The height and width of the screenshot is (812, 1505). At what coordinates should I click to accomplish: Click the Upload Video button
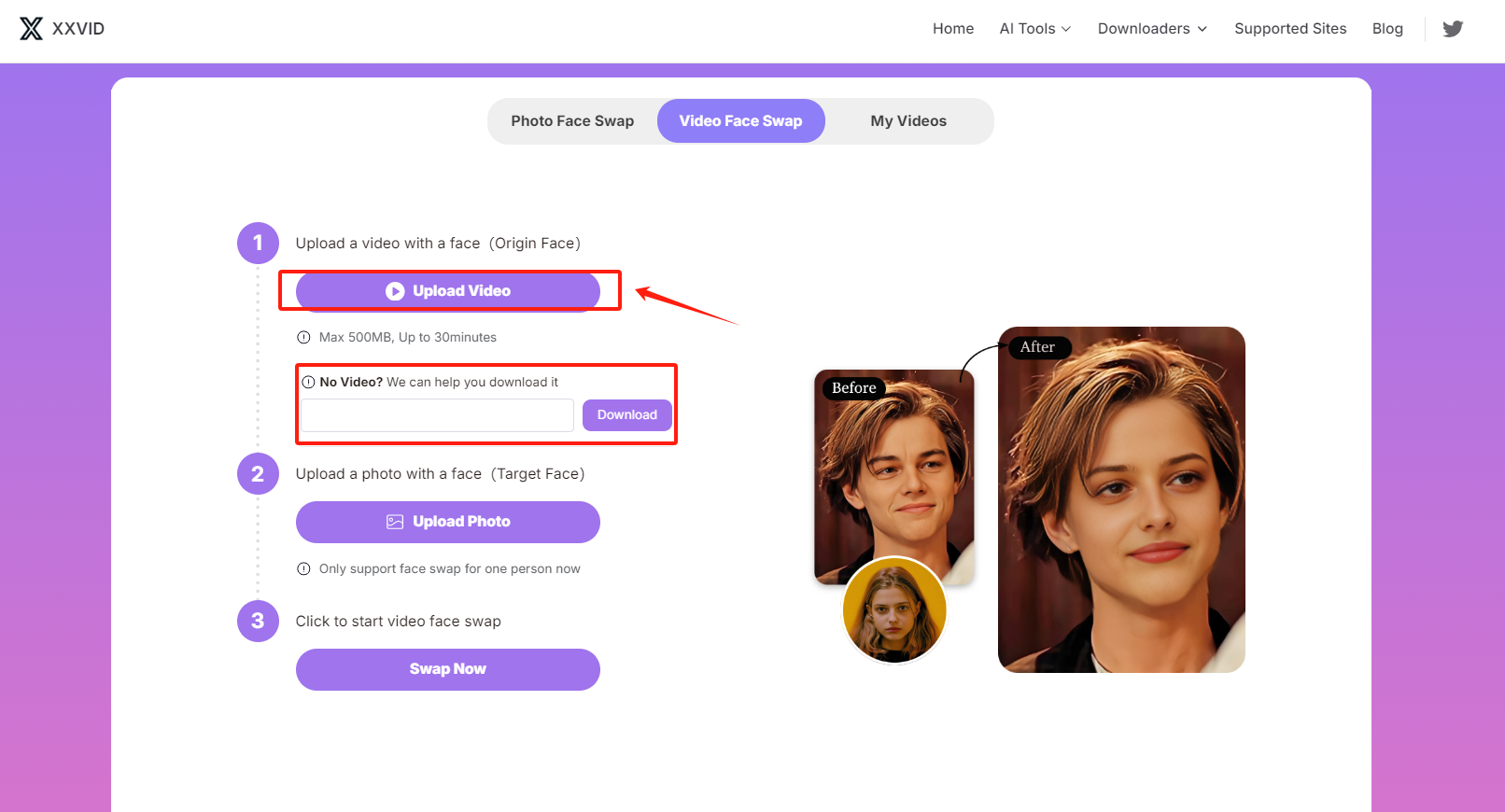448,291
